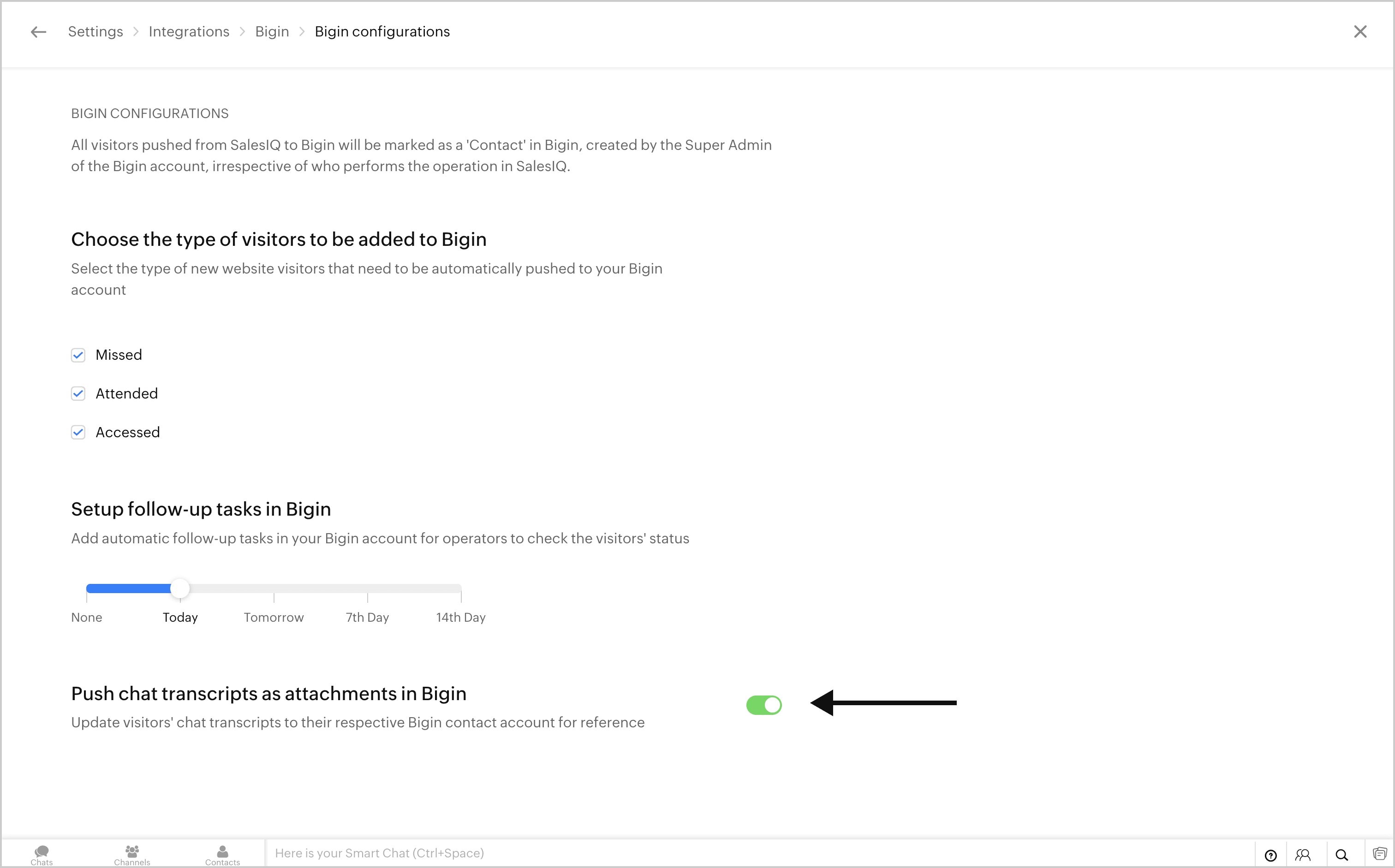This screenshot has height=868, width=1395.
Task: Click the help question mark icon
Action: coord(1271,856)
